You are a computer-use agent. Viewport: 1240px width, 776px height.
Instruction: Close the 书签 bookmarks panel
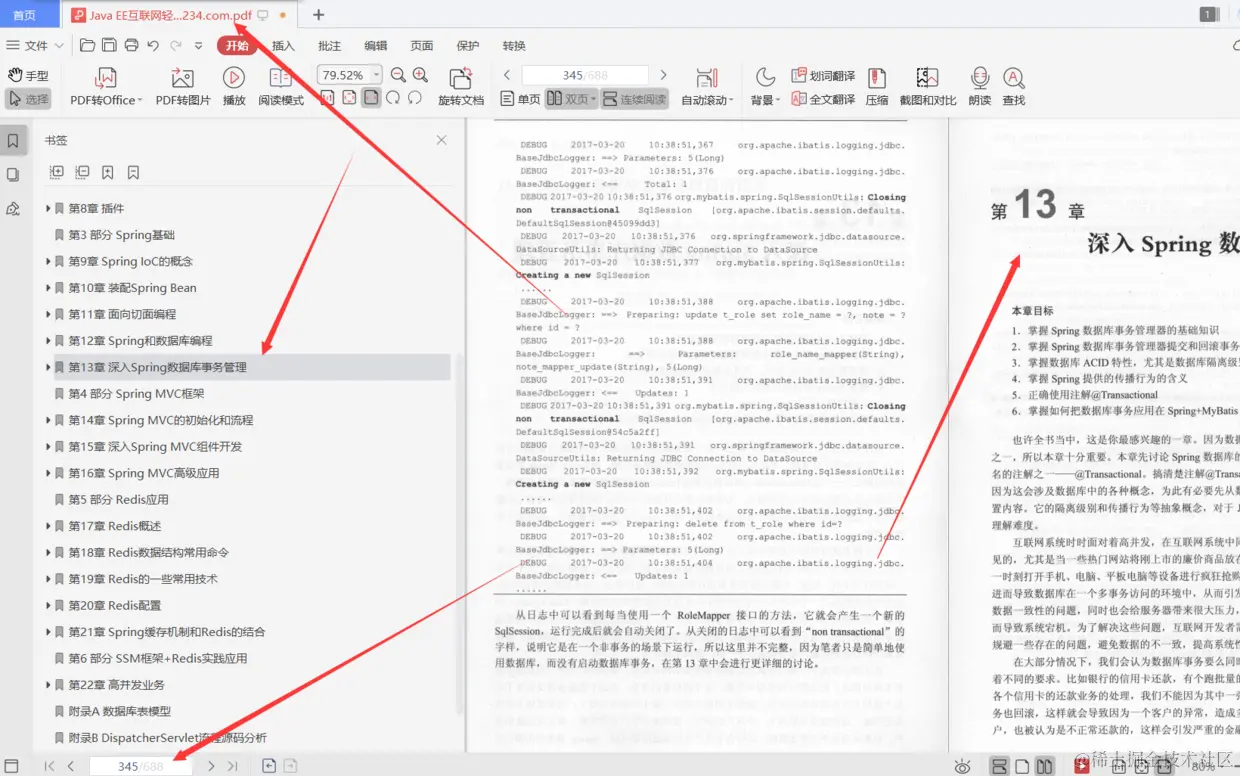click(442, 140)
